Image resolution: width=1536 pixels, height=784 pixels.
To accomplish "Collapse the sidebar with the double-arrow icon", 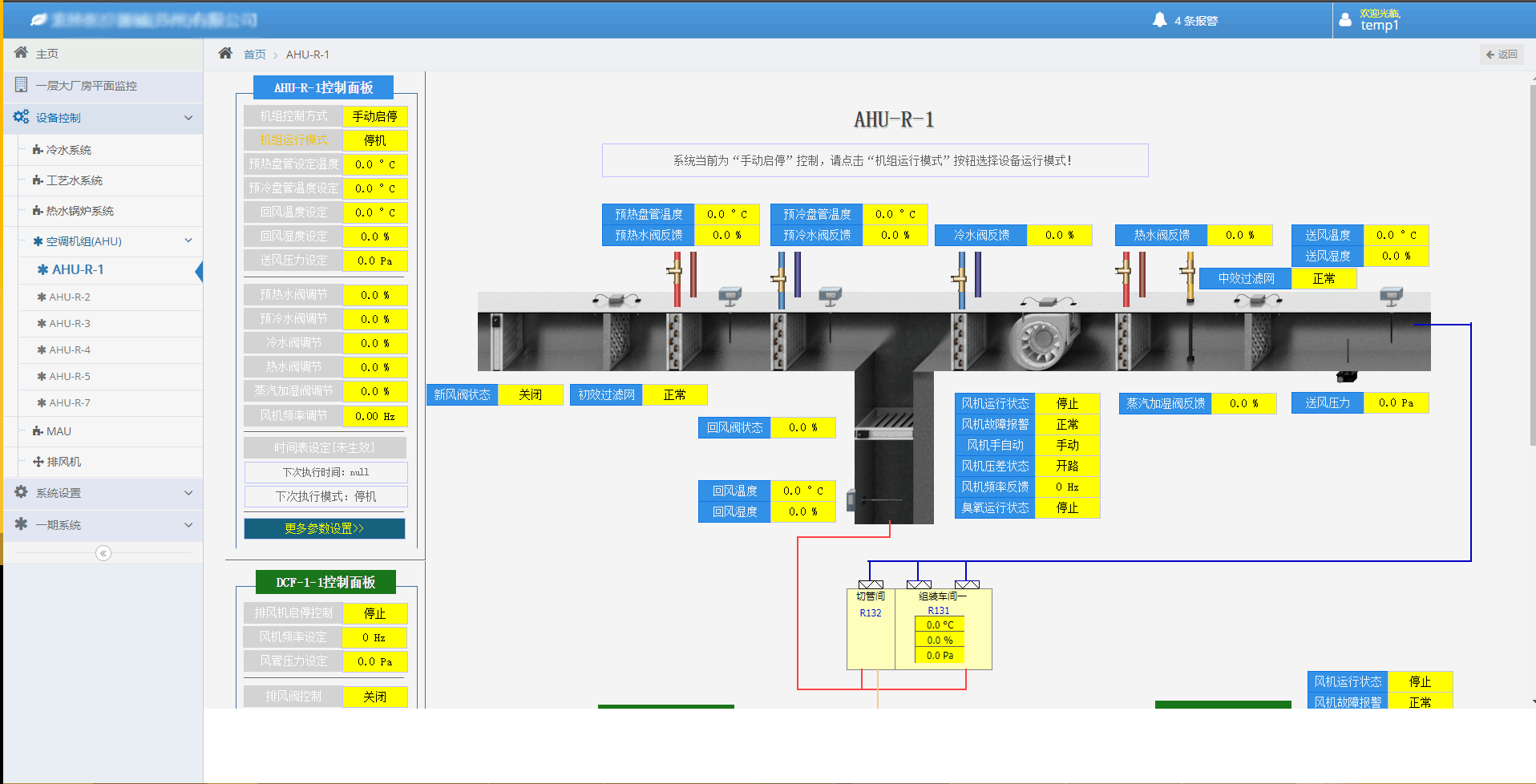I will 103,553.
